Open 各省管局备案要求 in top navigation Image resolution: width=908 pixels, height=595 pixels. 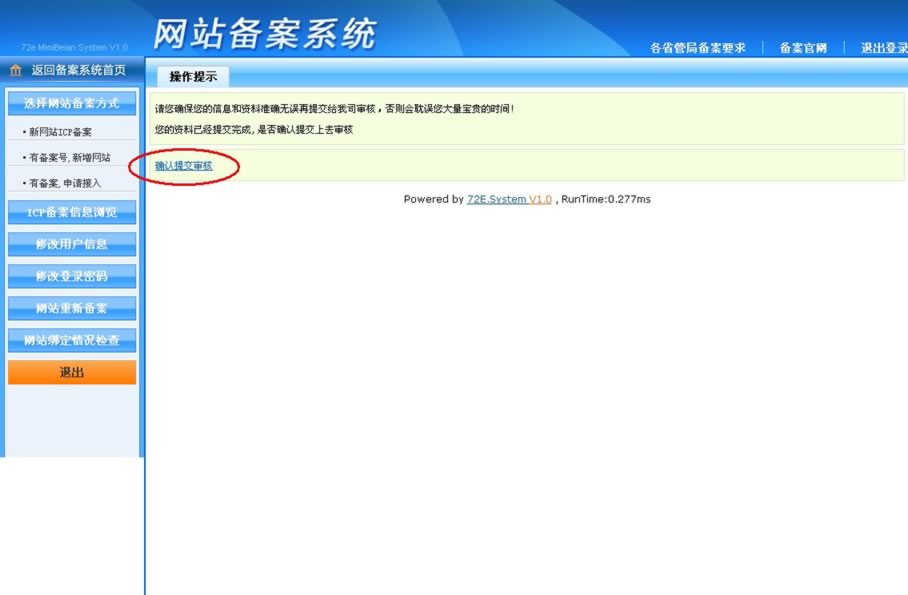[697, 48]
